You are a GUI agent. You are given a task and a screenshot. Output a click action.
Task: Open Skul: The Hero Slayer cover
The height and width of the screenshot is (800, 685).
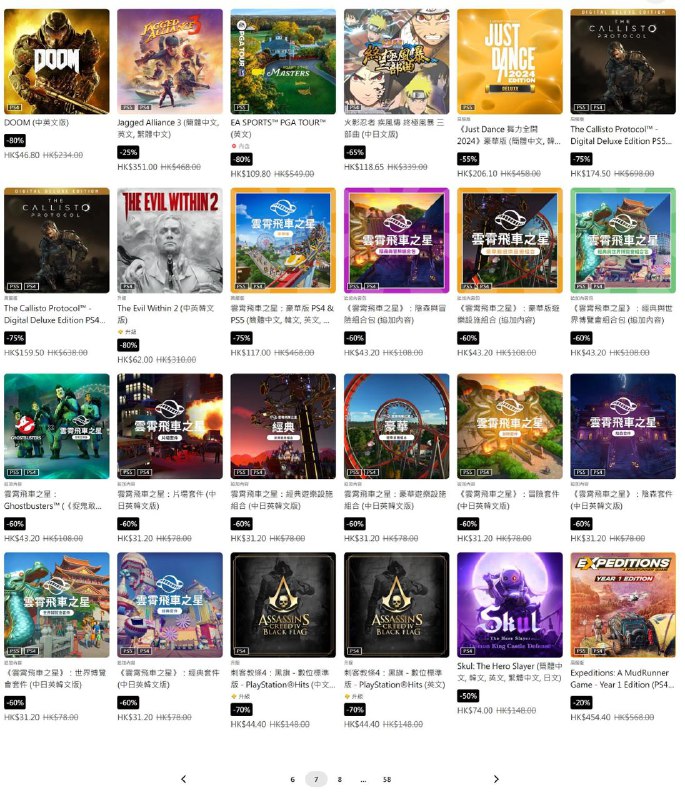510,605
